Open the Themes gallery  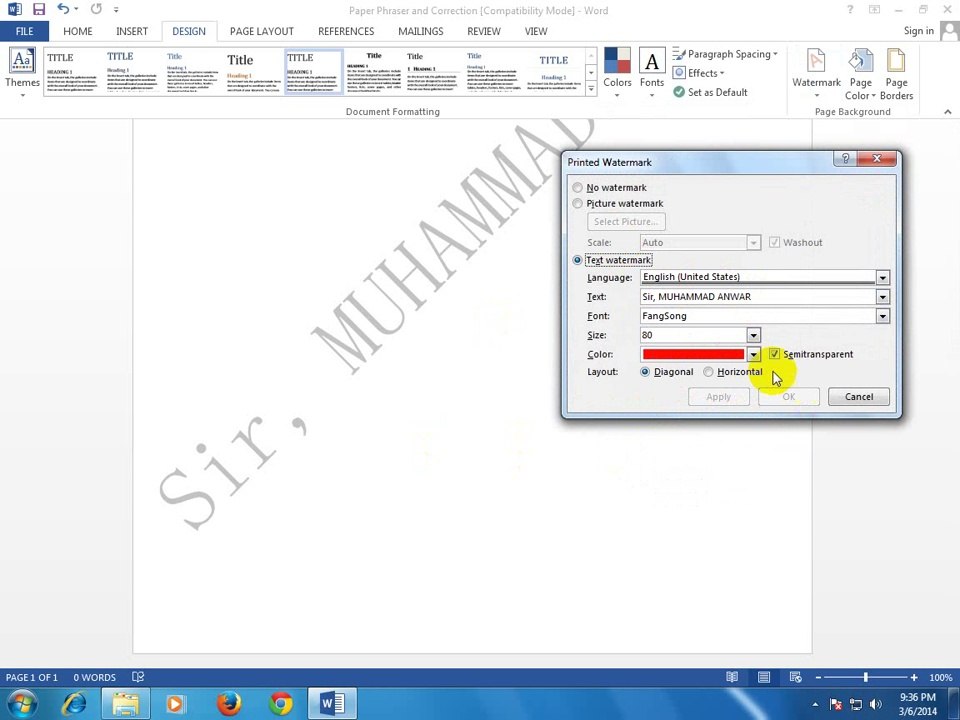(22, 72)
